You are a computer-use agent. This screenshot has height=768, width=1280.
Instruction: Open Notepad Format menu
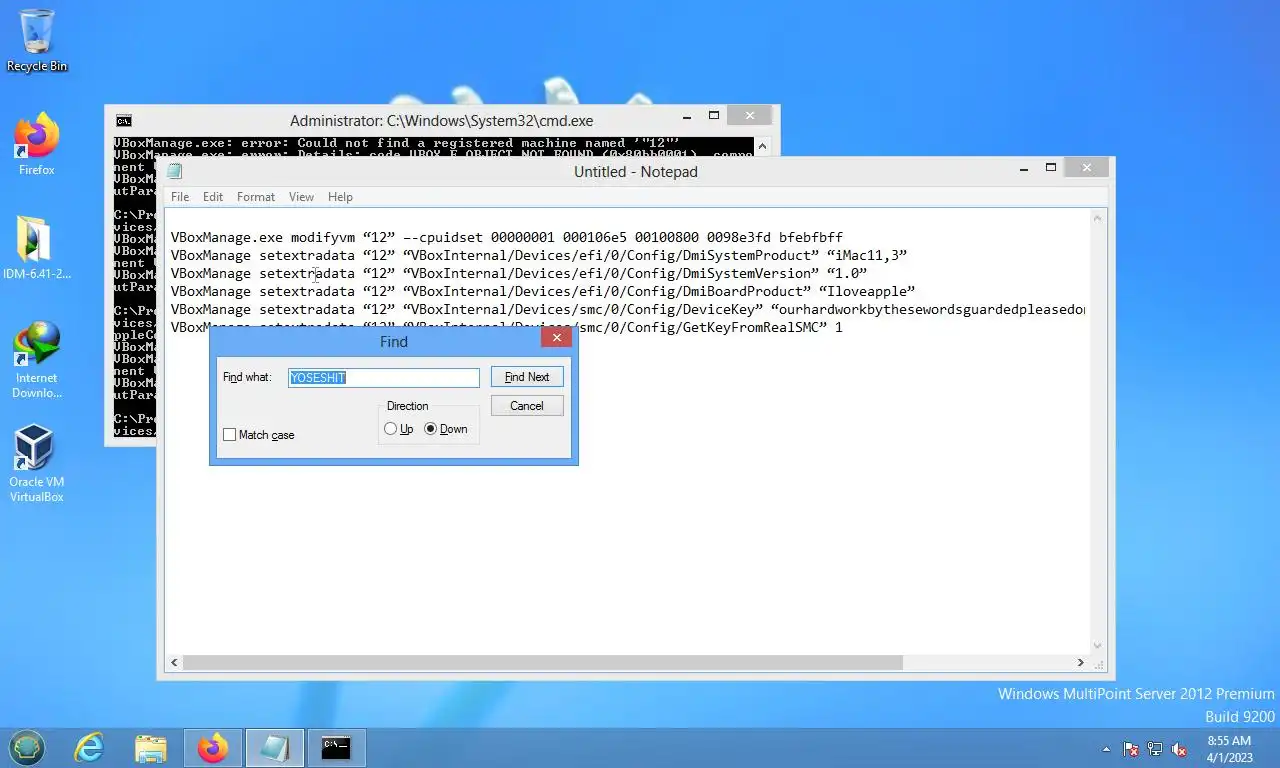click(x=256, y=197)
